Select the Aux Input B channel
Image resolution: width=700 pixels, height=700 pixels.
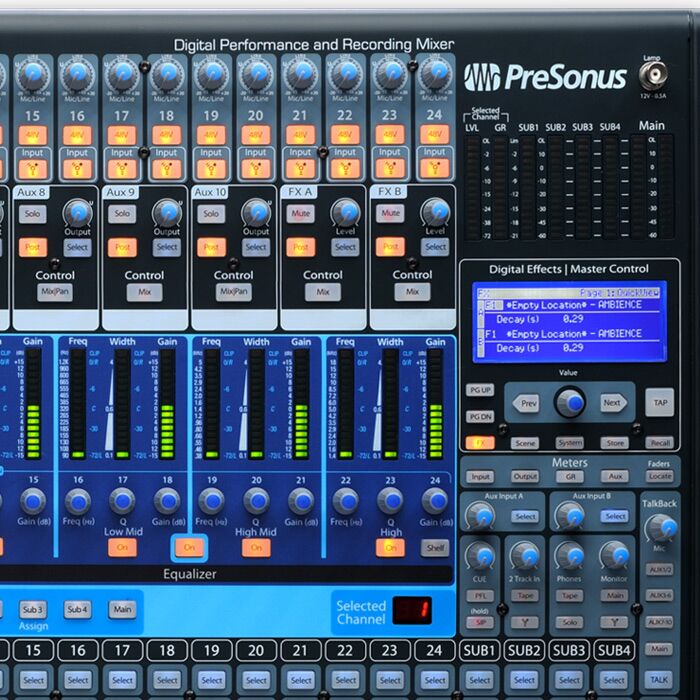(615, 516)
